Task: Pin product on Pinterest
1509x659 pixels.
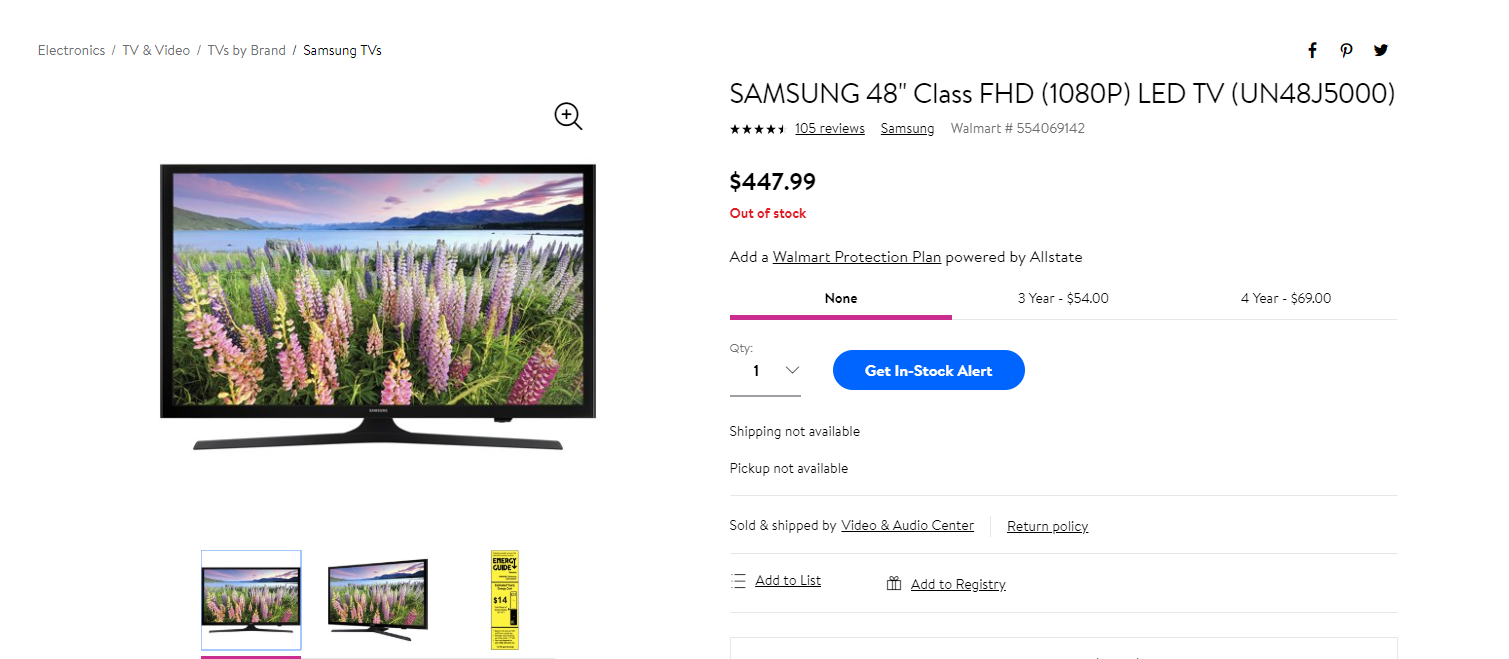Action: pos(1347,51)
